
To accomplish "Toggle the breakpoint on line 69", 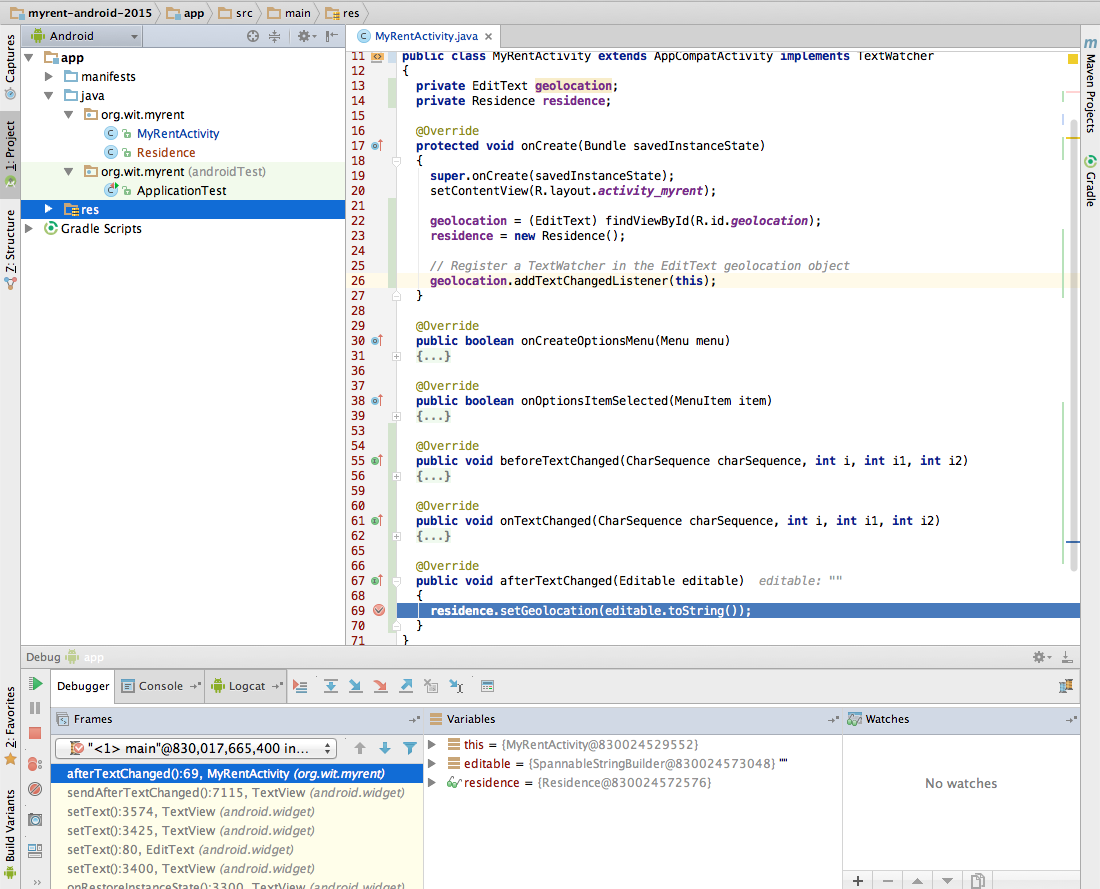I will [379, 609].
